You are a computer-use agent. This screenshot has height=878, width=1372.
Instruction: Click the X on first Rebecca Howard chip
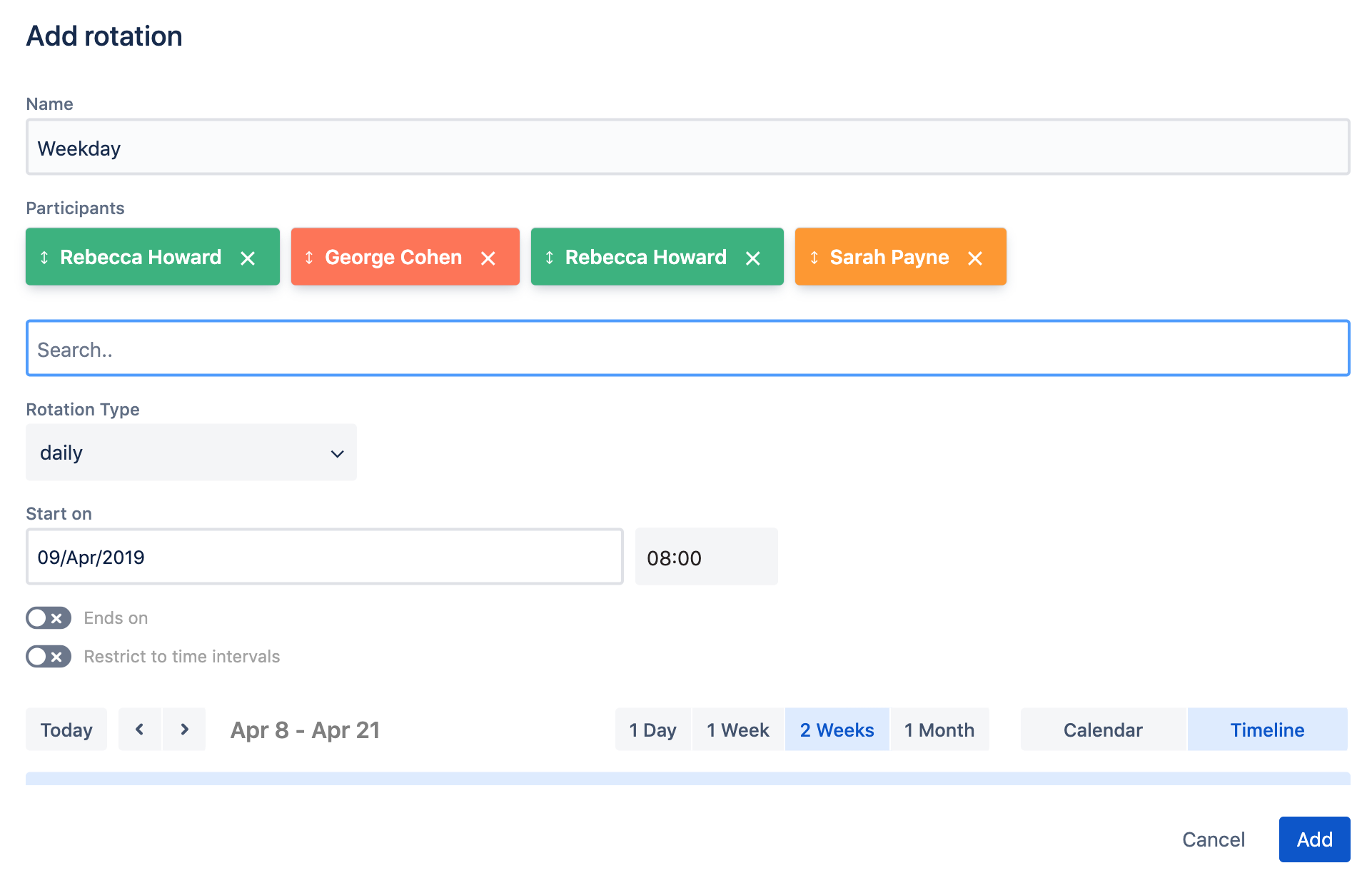[248, 258]
